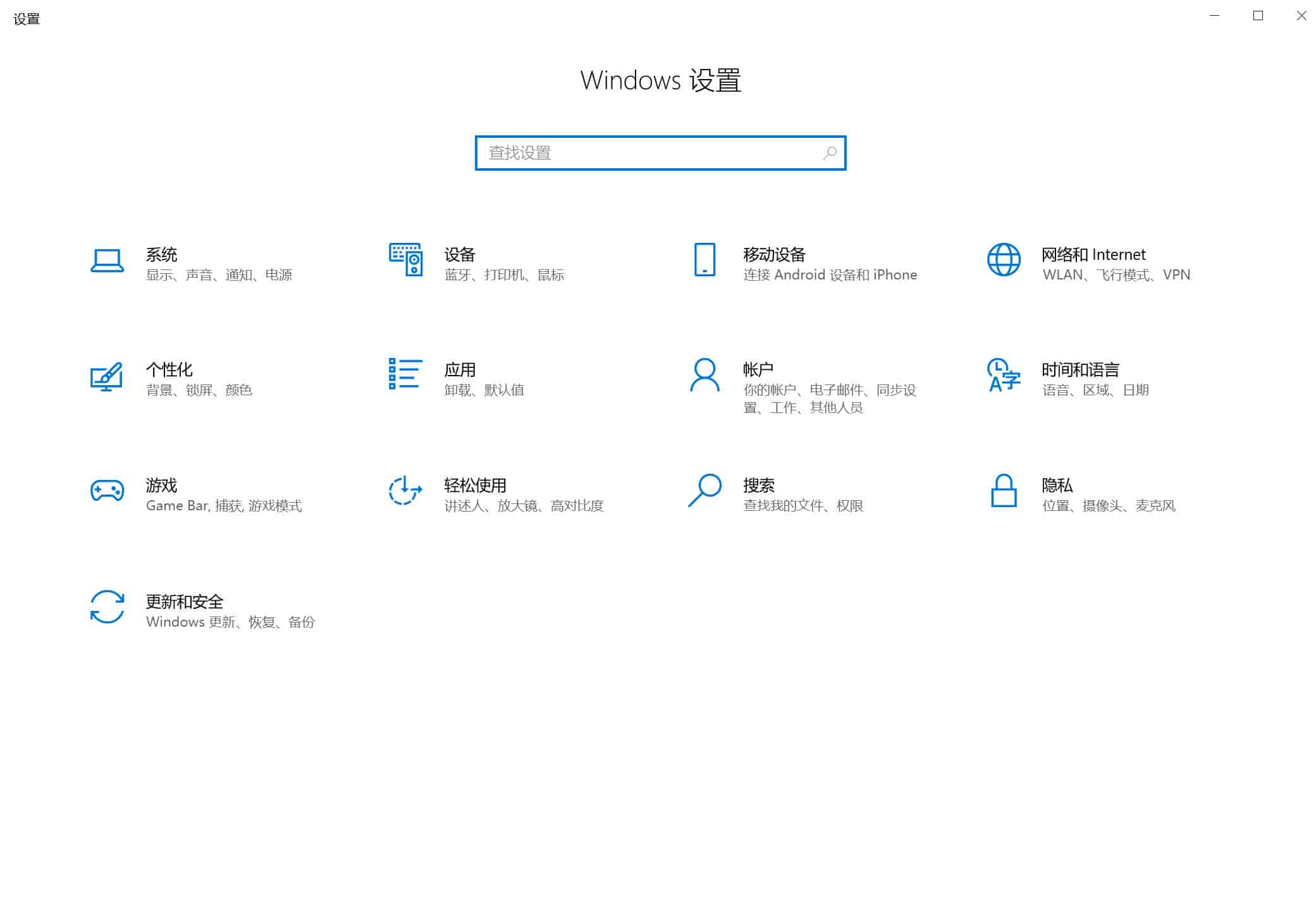Click the text Game Bar, 捕获, 游戏模式
This screenshot has height=903, width=1316.
pyautogui.click(x=224, y=506)
